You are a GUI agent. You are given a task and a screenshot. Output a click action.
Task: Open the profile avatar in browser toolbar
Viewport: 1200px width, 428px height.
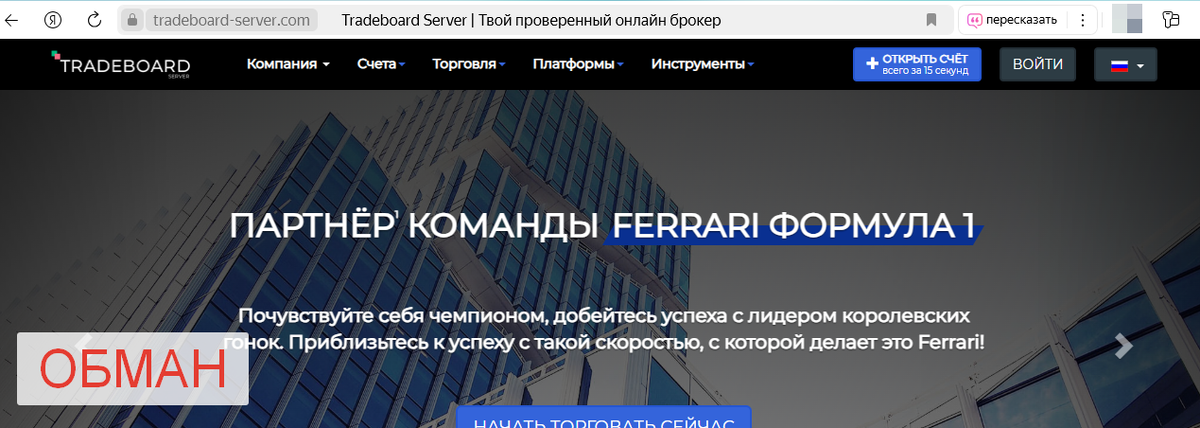pyautogui.click(x=1127, y=20)
